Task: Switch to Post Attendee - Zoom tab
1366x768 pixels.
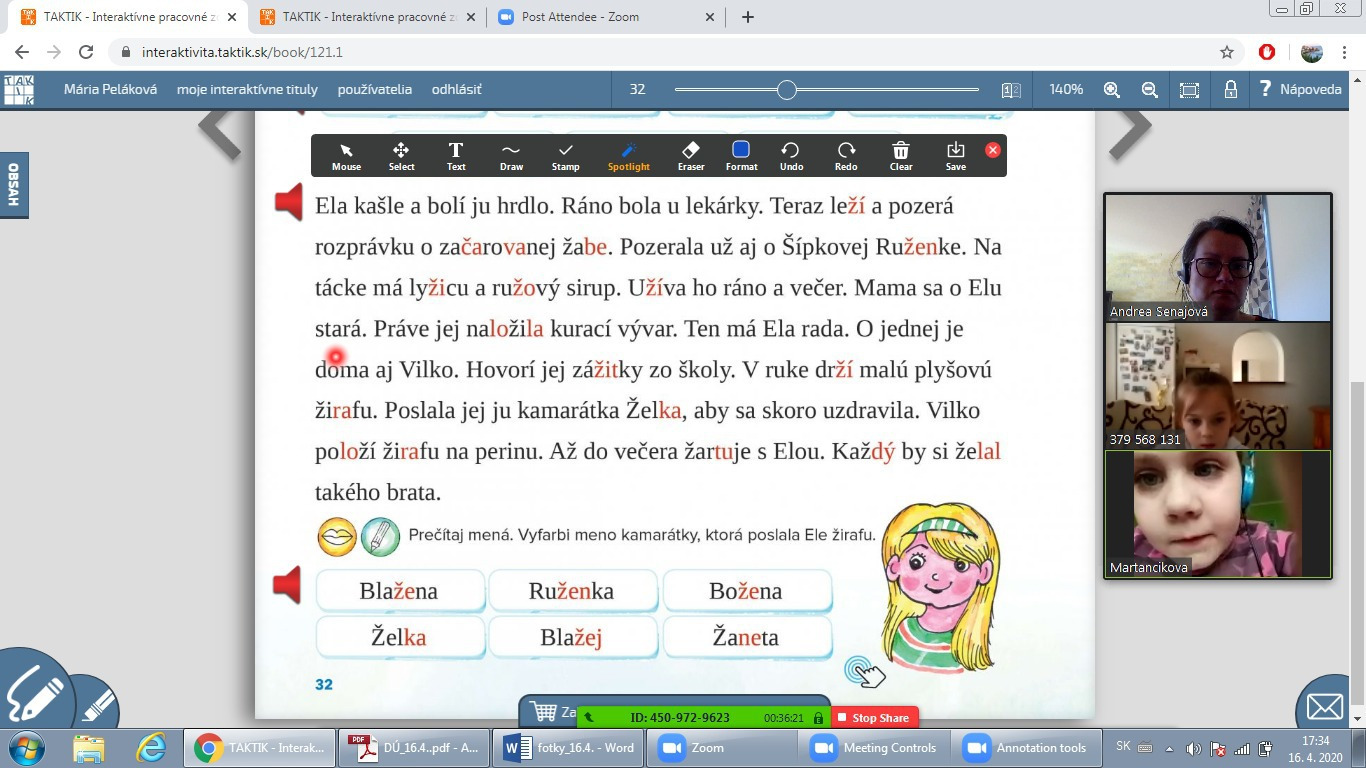Action: click(x=580, y=17)
